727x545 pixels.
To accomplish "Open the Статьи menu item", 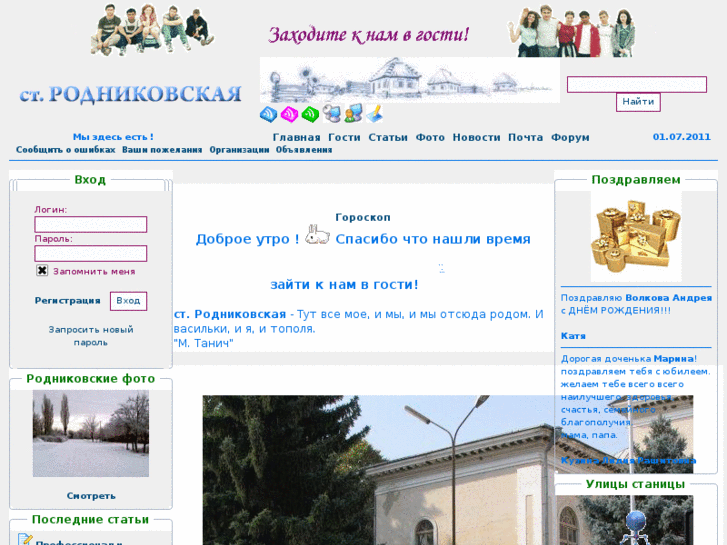I will pyautogui.click(x=388, y=137).
